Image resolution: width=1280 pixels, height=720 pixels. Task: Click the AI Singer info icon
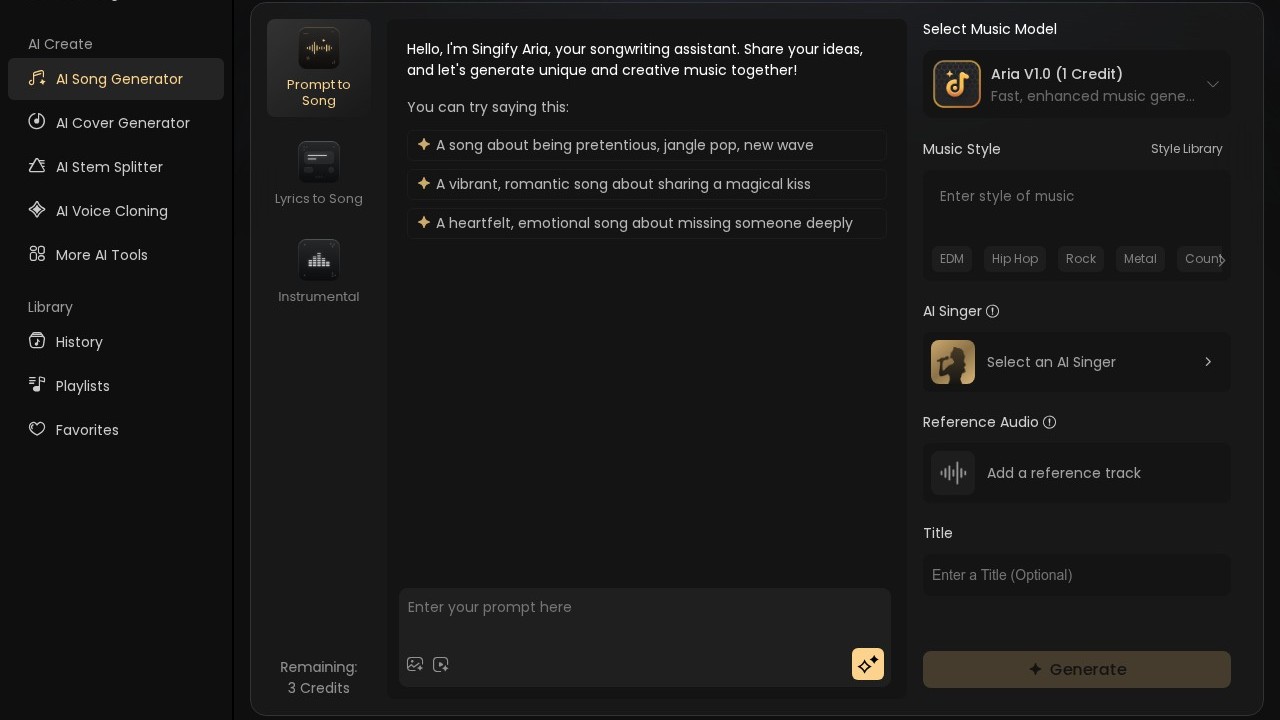point(993,311)
